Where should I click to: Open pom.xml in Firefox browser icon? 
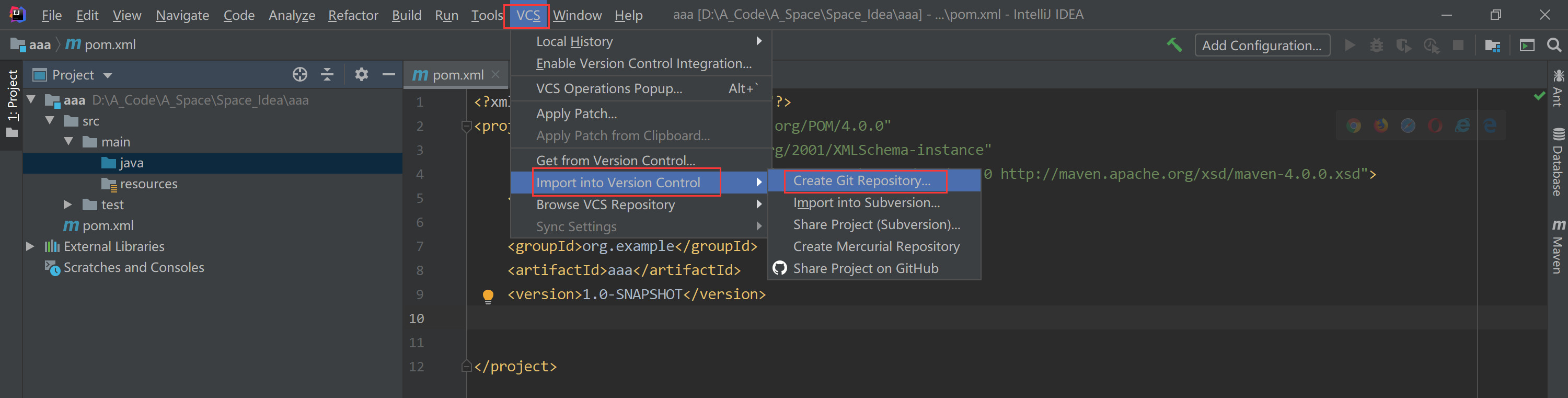tap(1381, 126)
